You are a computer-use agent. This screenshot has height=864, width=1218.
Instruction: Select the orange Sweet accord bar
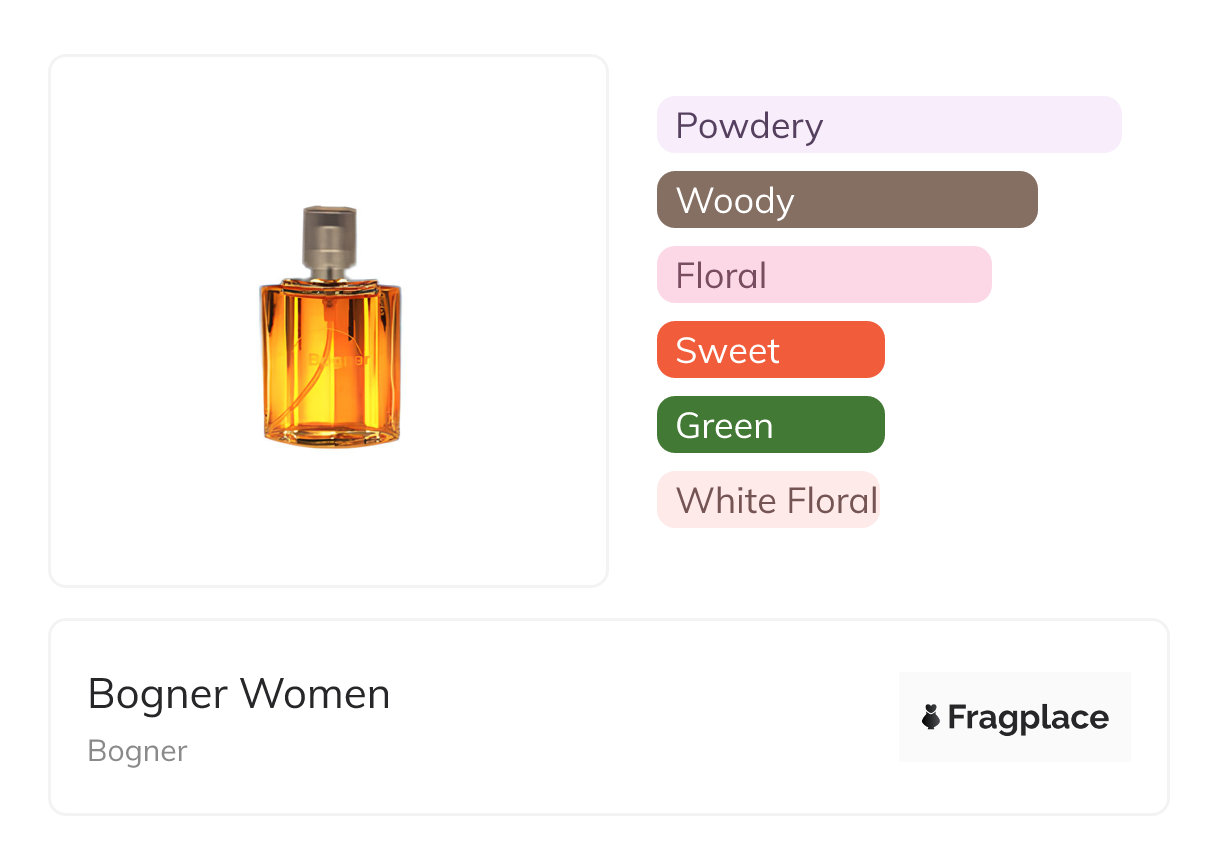770,350
